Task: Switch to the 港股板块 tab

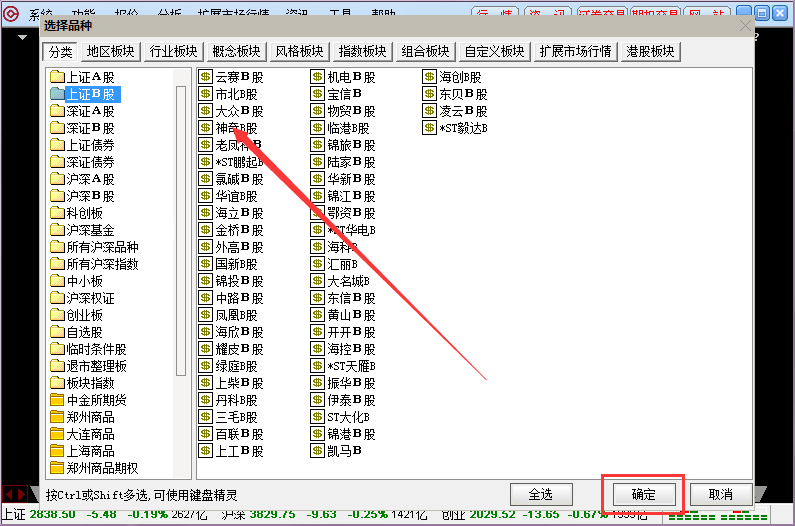Action: click(651, 52)
